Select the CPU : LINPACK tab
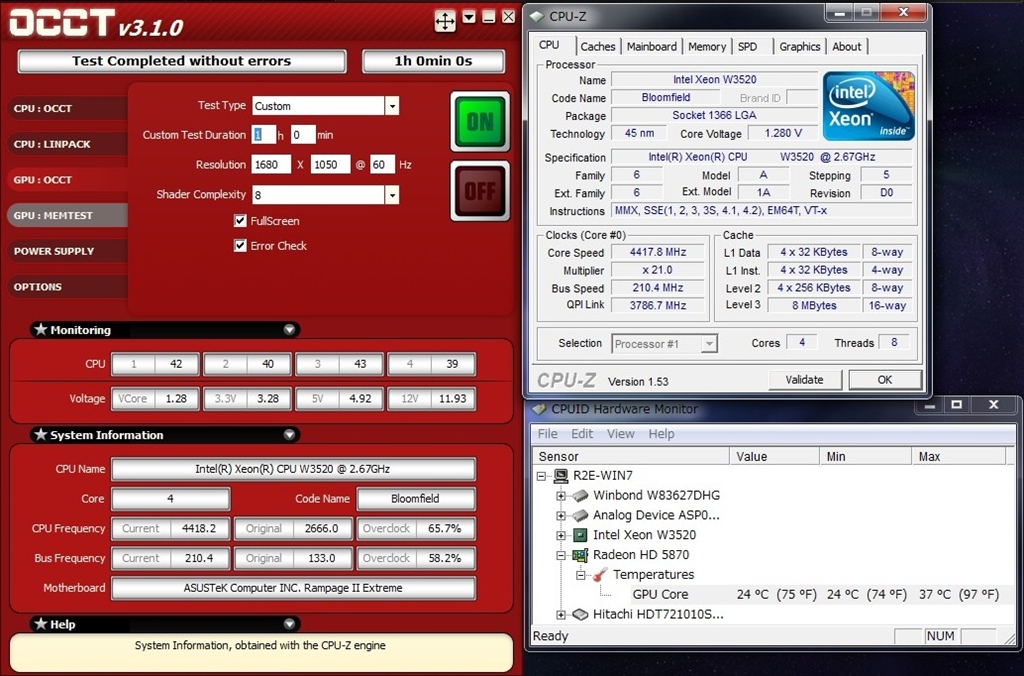The width and height of the screenshot is (1024, 676). 67,144
